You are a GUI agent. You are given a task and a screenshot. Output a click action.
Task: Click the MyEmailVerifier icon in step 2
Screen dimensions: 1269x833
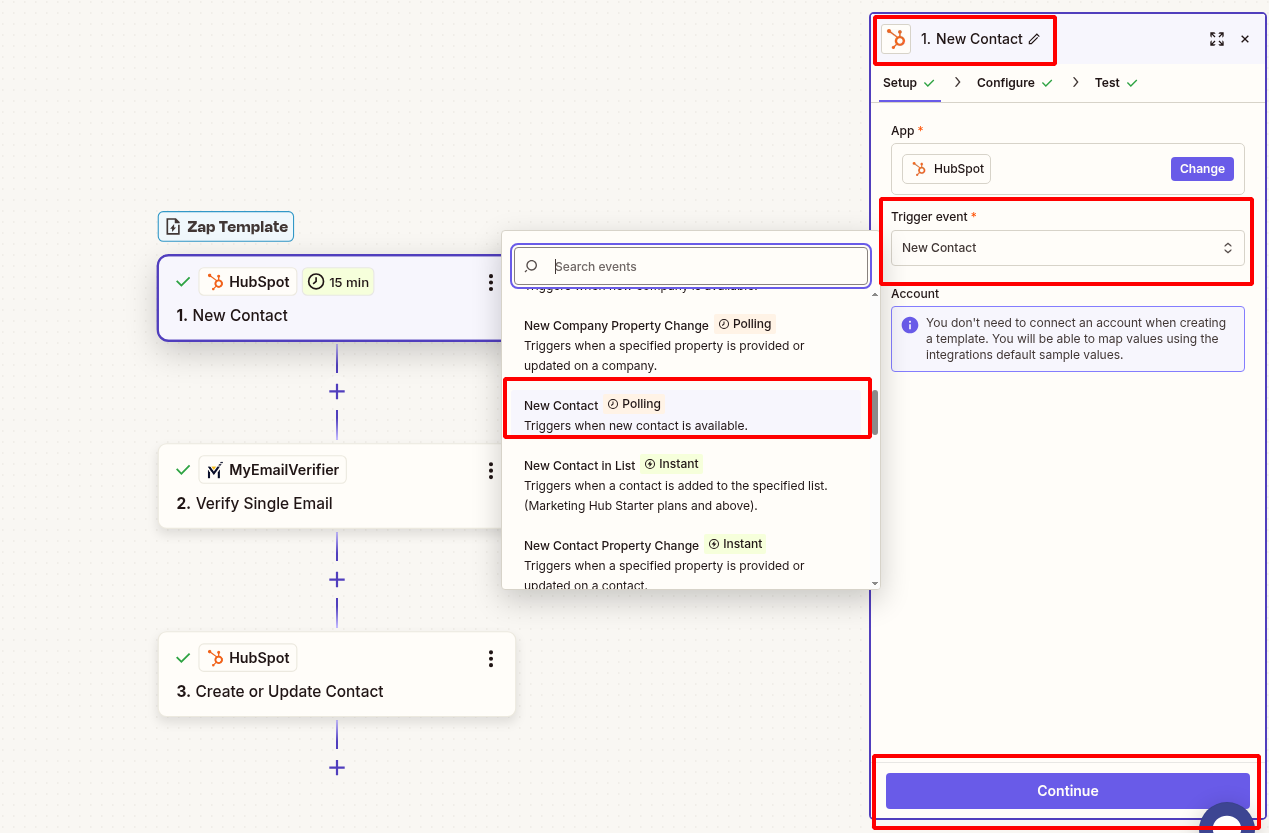click(211, 469)
